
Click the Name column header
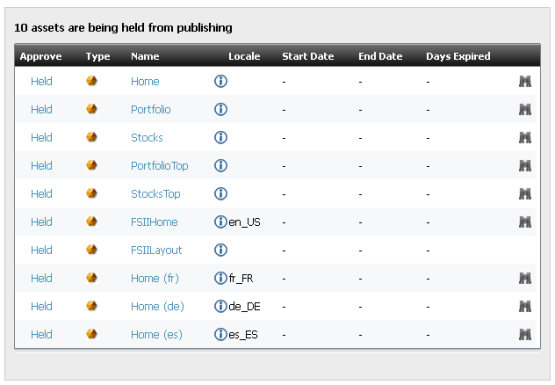pyautogui.click(x=145, y=57)
